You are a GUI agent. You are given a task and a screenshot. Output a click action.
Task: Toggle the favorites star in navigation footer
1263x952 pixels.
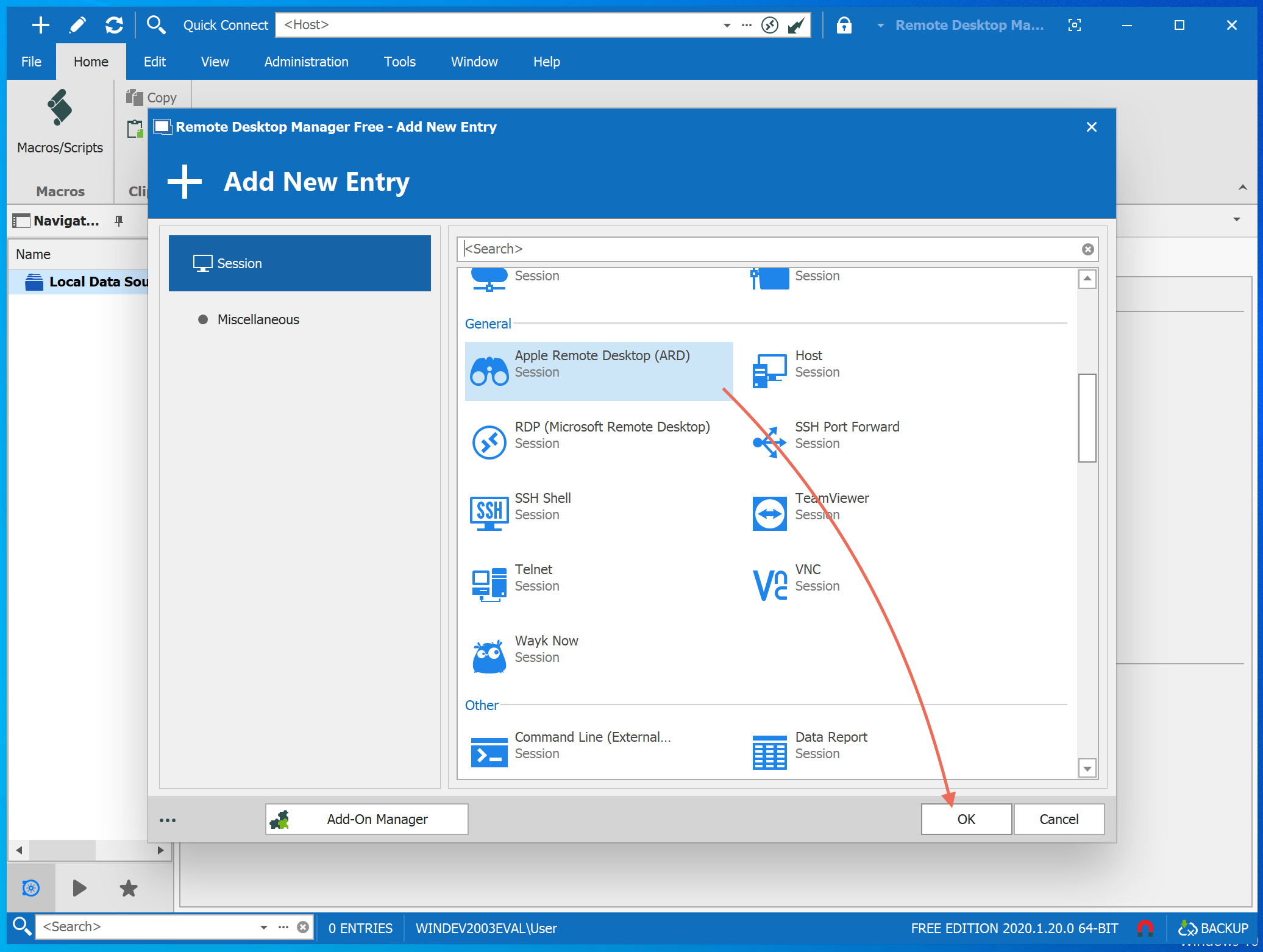click(128, 888)
